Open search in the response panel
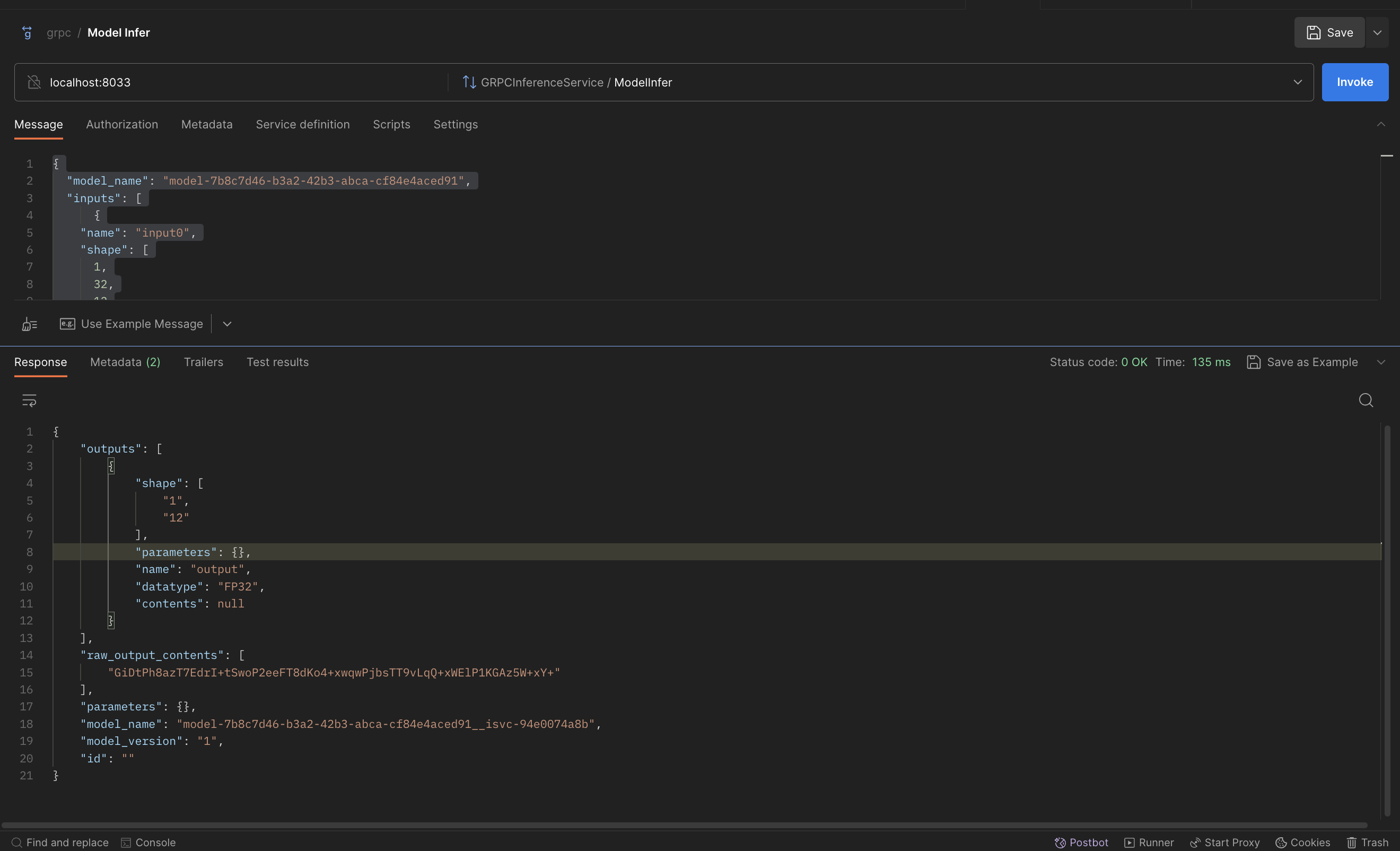Image resolution: width=1400 pixels, height=851 pixels. [1366, 400]
